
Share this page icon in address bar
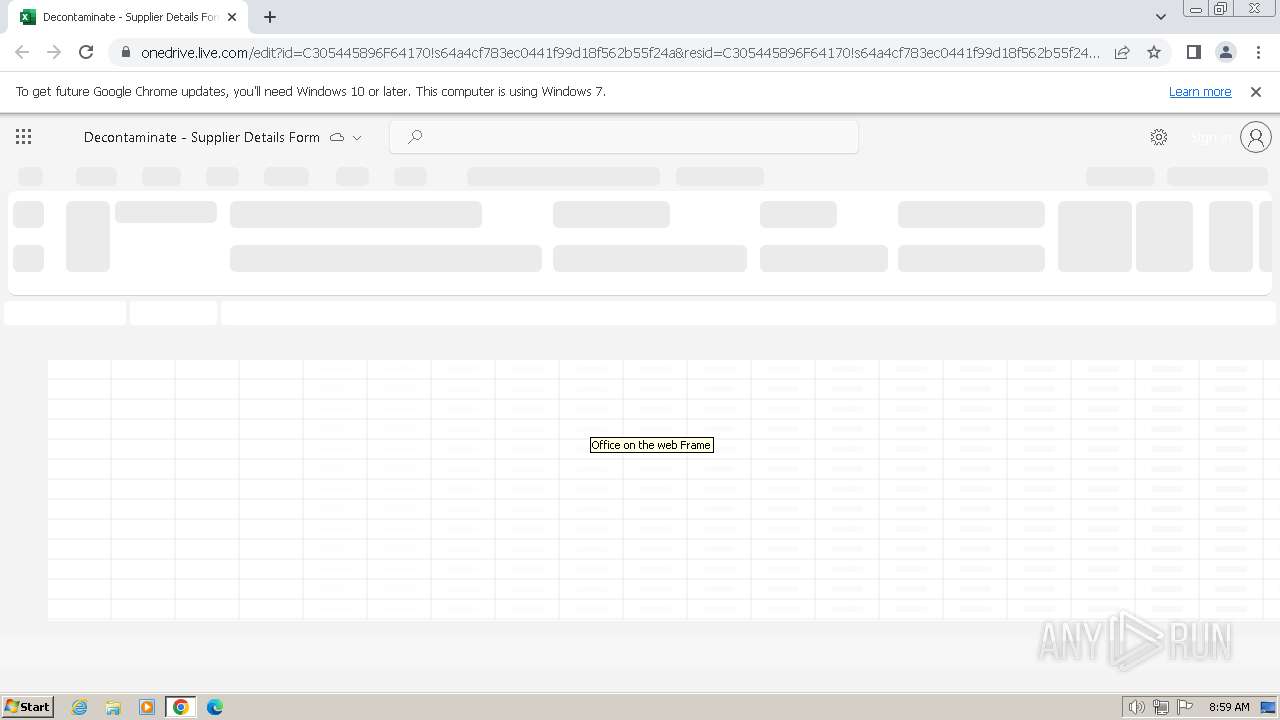[x=1122, y=52]
